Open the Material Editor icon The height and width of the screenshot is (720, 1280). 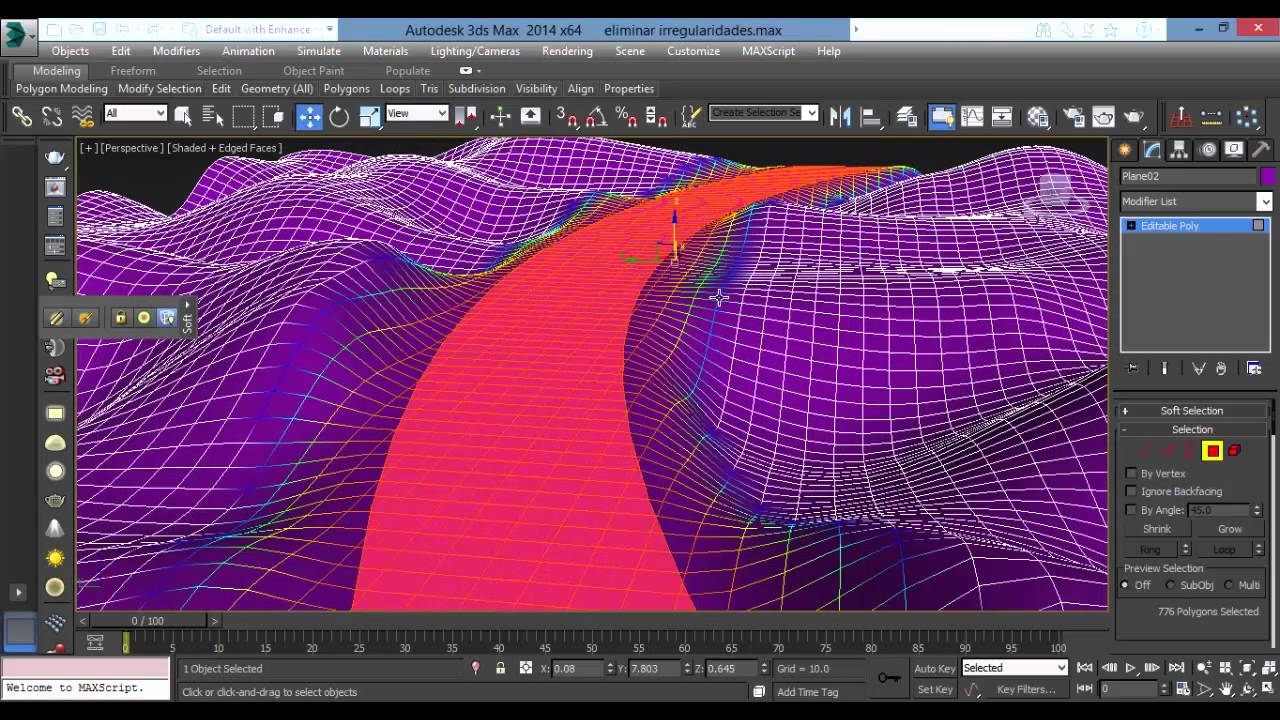[x=1038, y=117]
